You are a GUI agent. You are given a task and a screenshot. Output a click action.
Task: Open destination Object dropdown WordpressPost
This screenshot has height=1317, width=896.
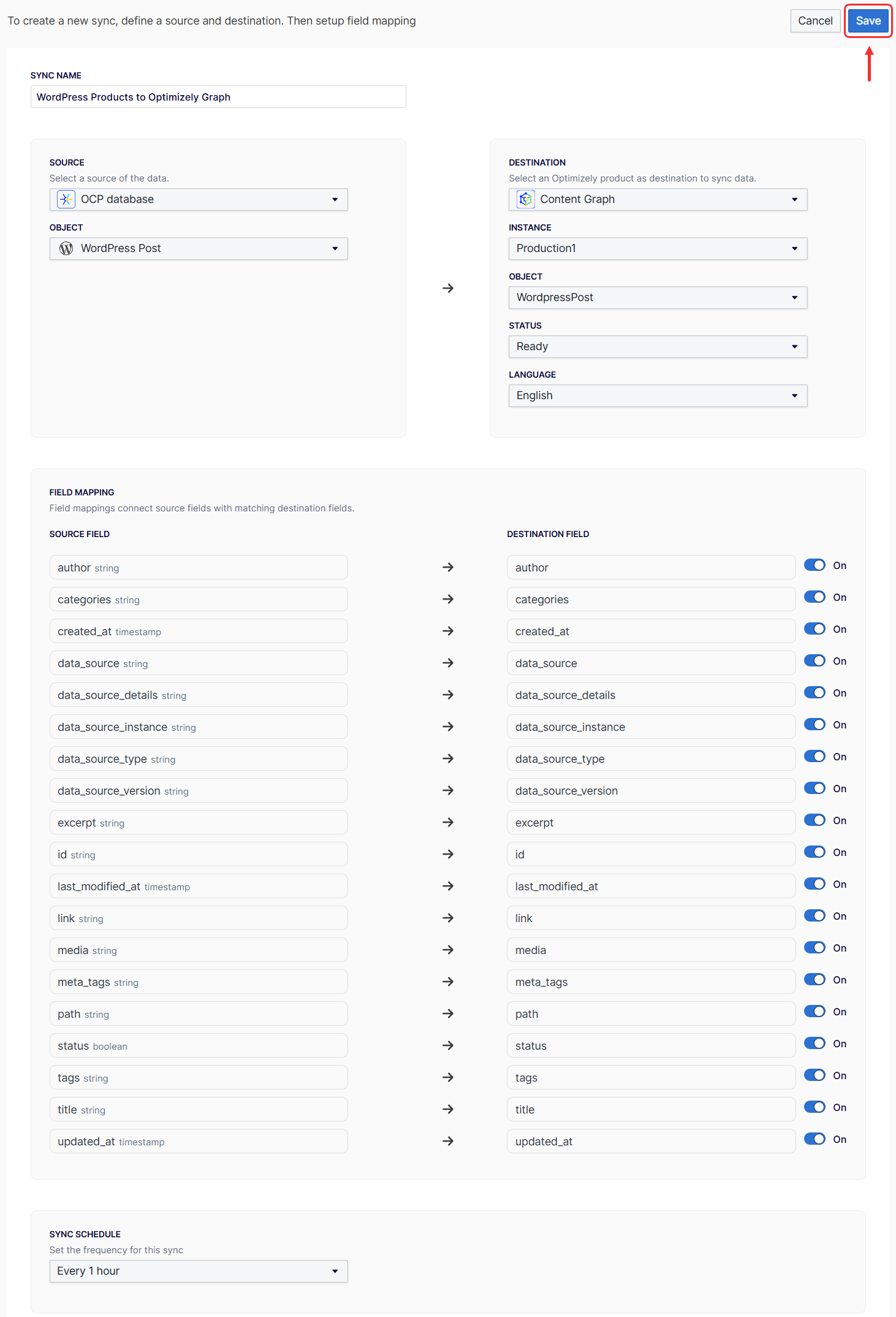658,297
